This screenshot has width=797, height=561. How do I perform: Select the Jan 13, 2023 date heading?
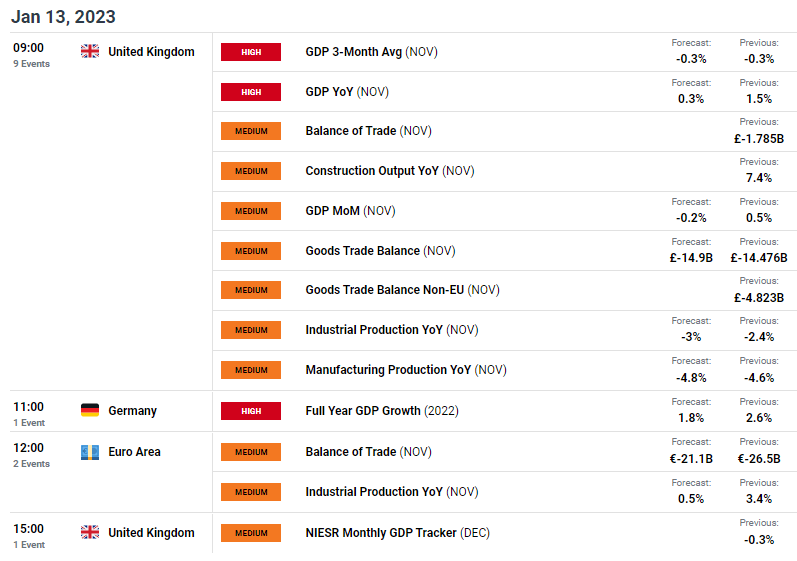[64, 17]
